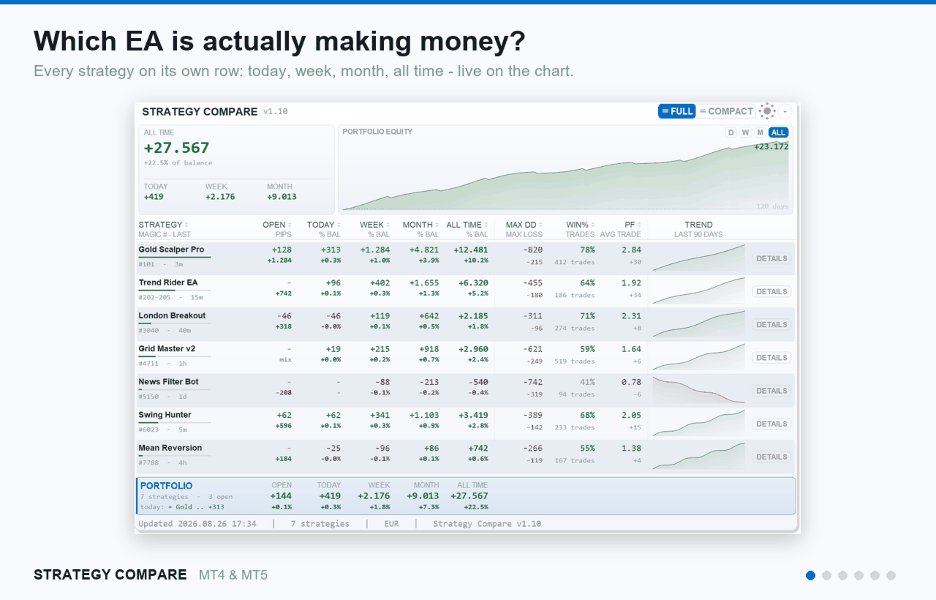This screenshot has width=936, height=600.
Task: Select the News Filter Bot strategy name
Action: pyautogui.click(x=168, y=381)
